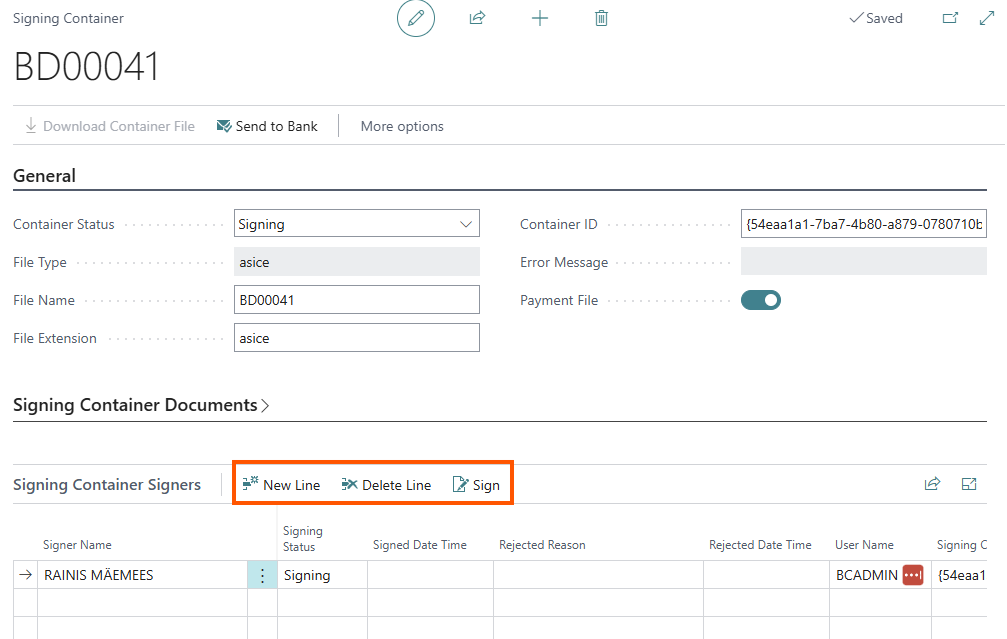Maximize the Signers subpage icon
The image size is (1007, 639).
tap(968, 484)
